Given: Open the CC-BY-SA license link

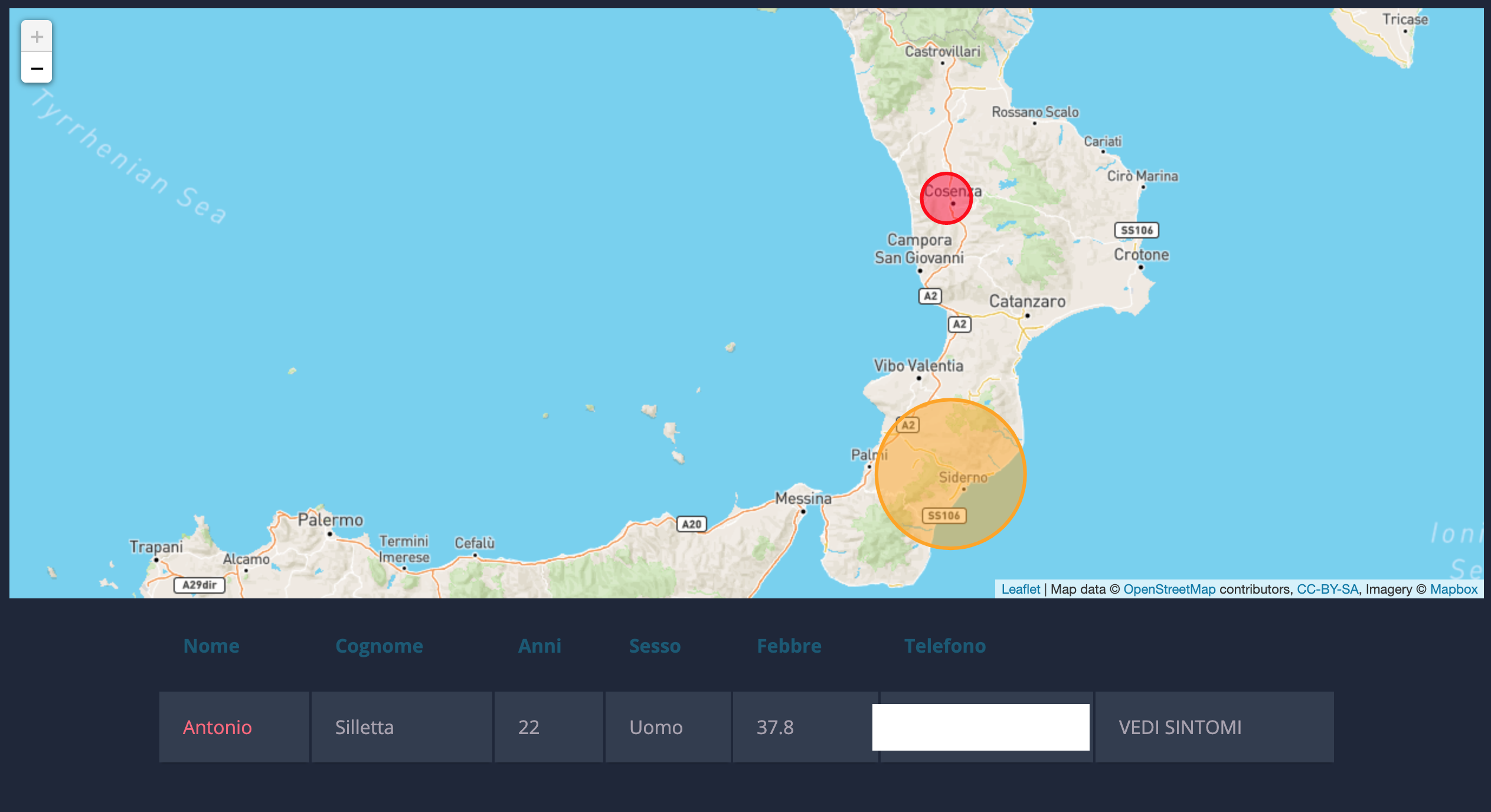Looking at the screenshot, I should point(1327,589).
